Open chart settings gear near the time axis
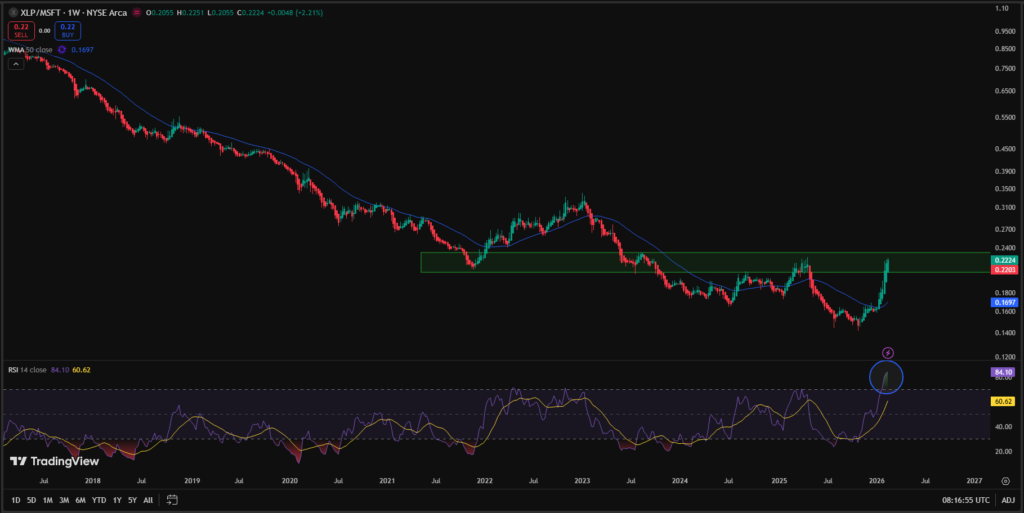1024x513 pixels. (x=1005, y=481)
